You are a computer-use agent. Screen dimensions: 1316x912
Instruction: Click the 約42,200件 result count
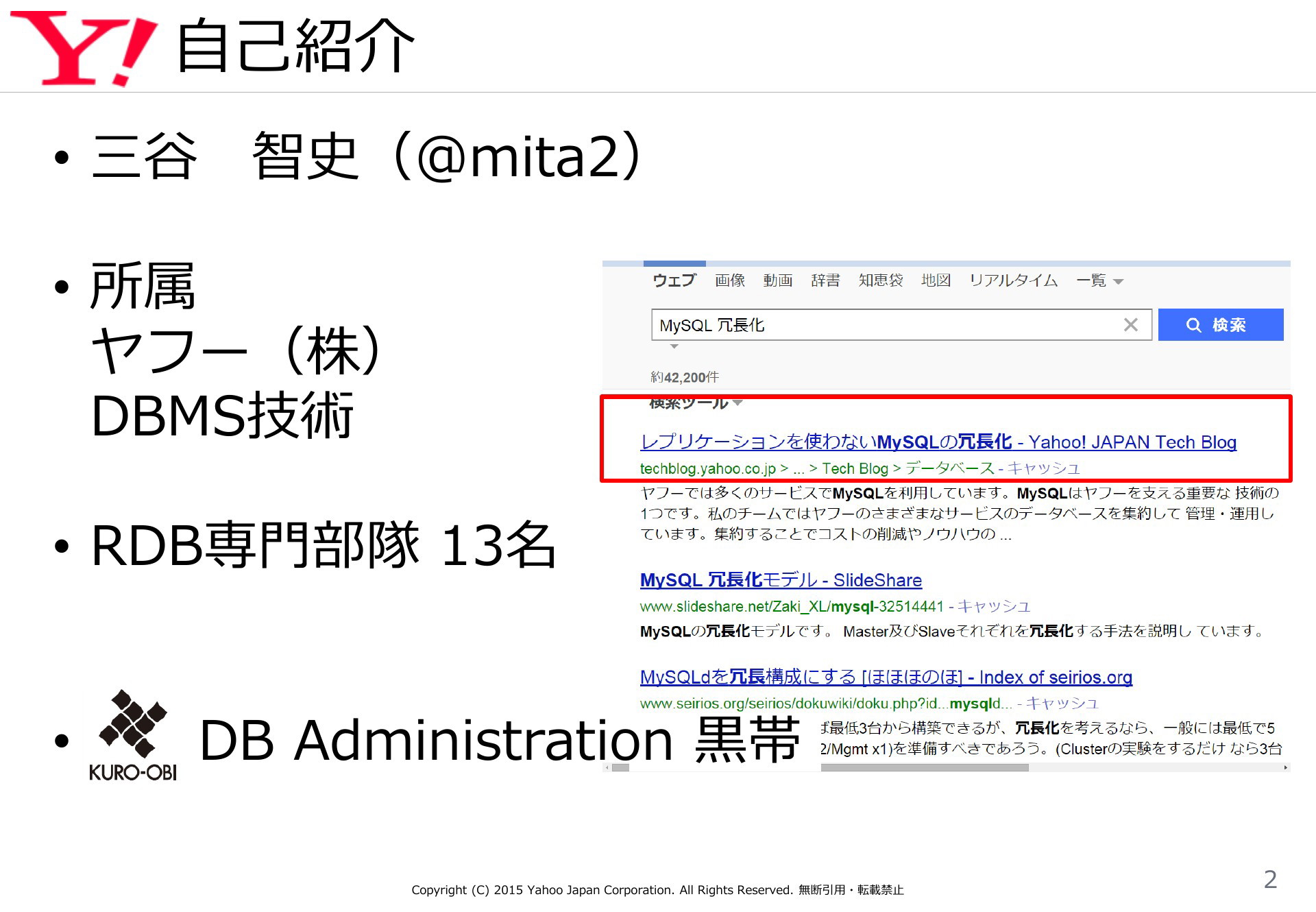tap(685, 377)
